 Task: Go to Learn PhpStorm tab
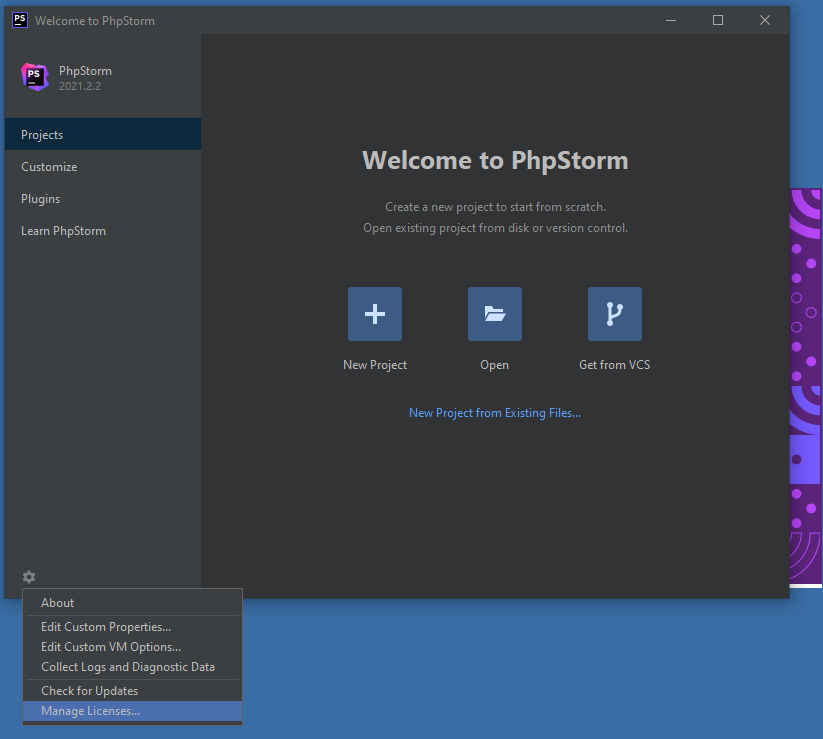pyautogui.click(x=103, y=230)
